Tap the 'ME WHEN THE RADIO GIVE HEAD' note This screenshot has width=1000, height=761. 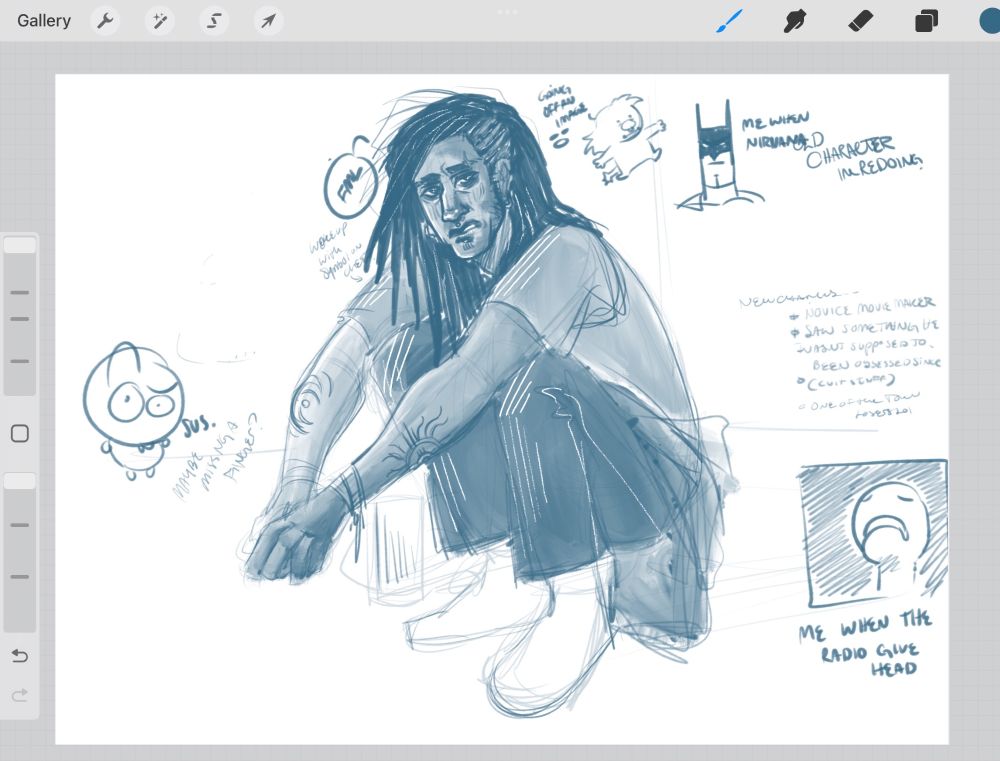coord(866,643)
